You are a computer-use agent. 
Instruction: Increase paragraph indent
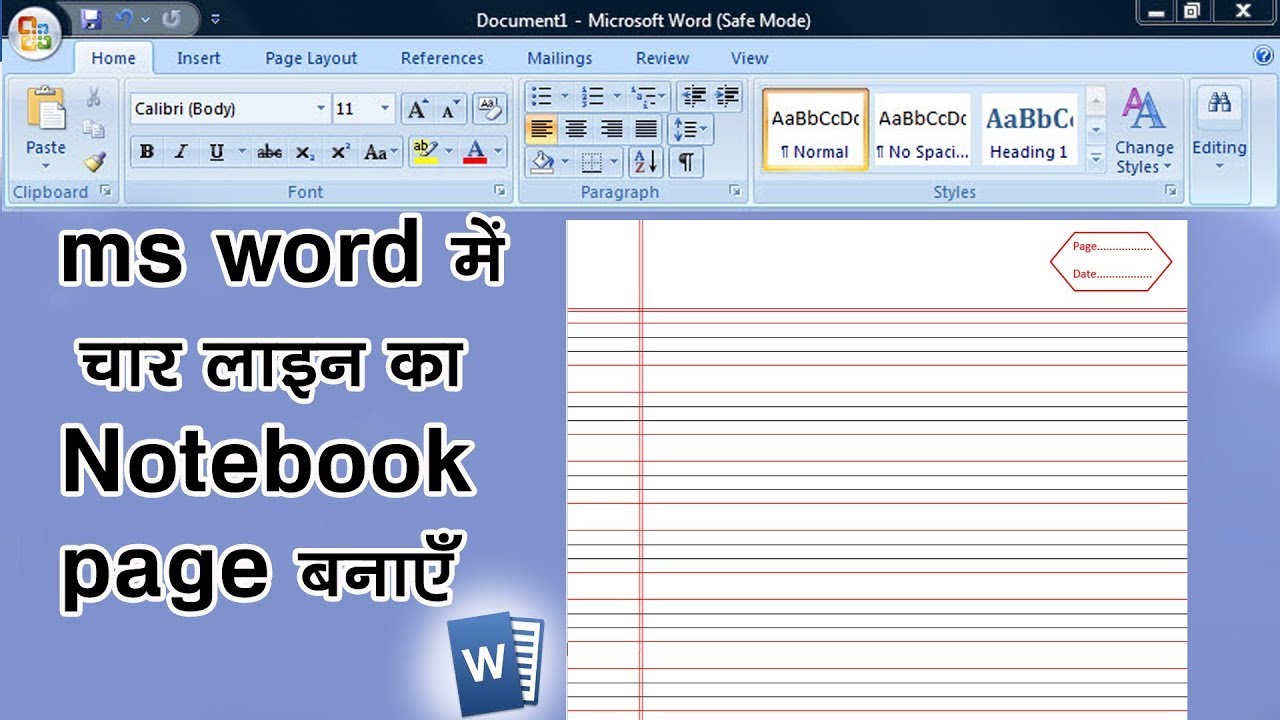pos(727,96)
